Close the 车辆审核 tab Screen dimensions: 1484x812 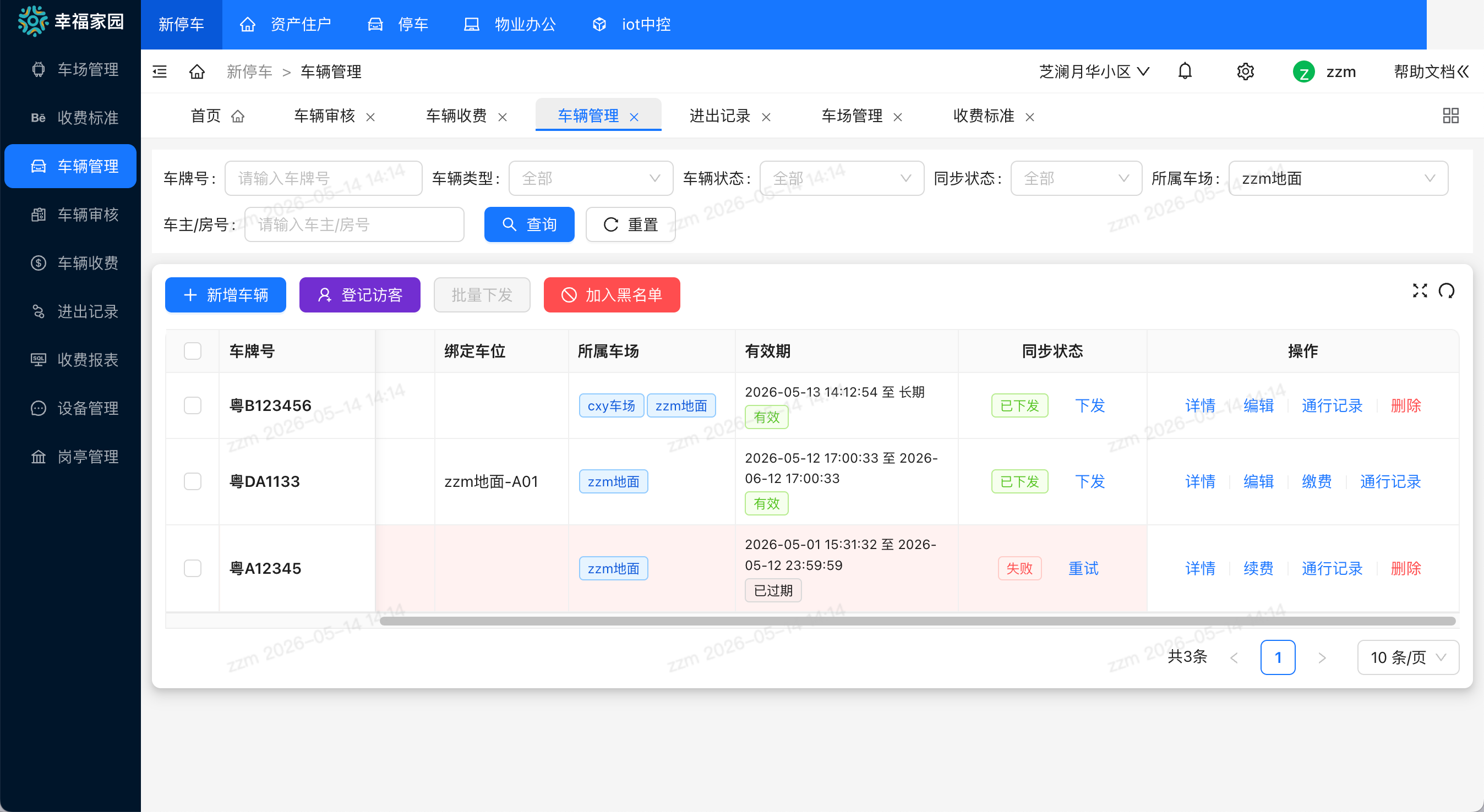point(370,117)
